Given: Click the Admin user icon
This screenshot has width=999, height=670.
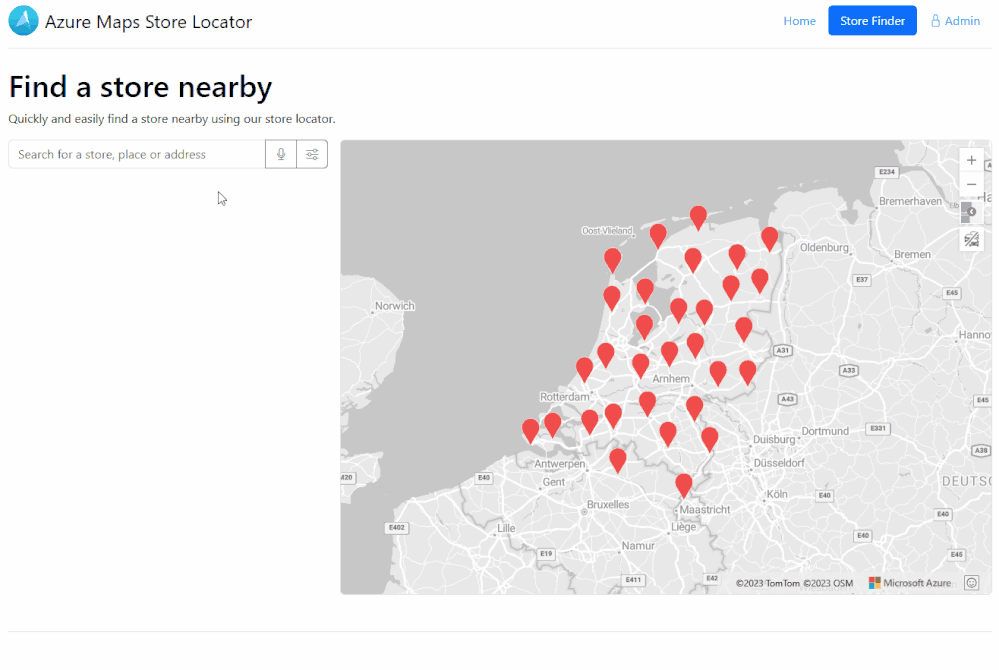Looking at the screenshot, I should coord(936,21).
